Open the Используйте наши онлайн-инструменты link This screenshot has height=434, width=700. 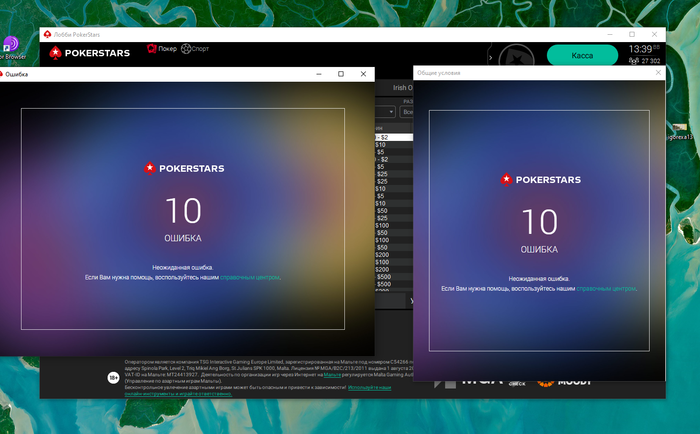[x=258, y=391]
